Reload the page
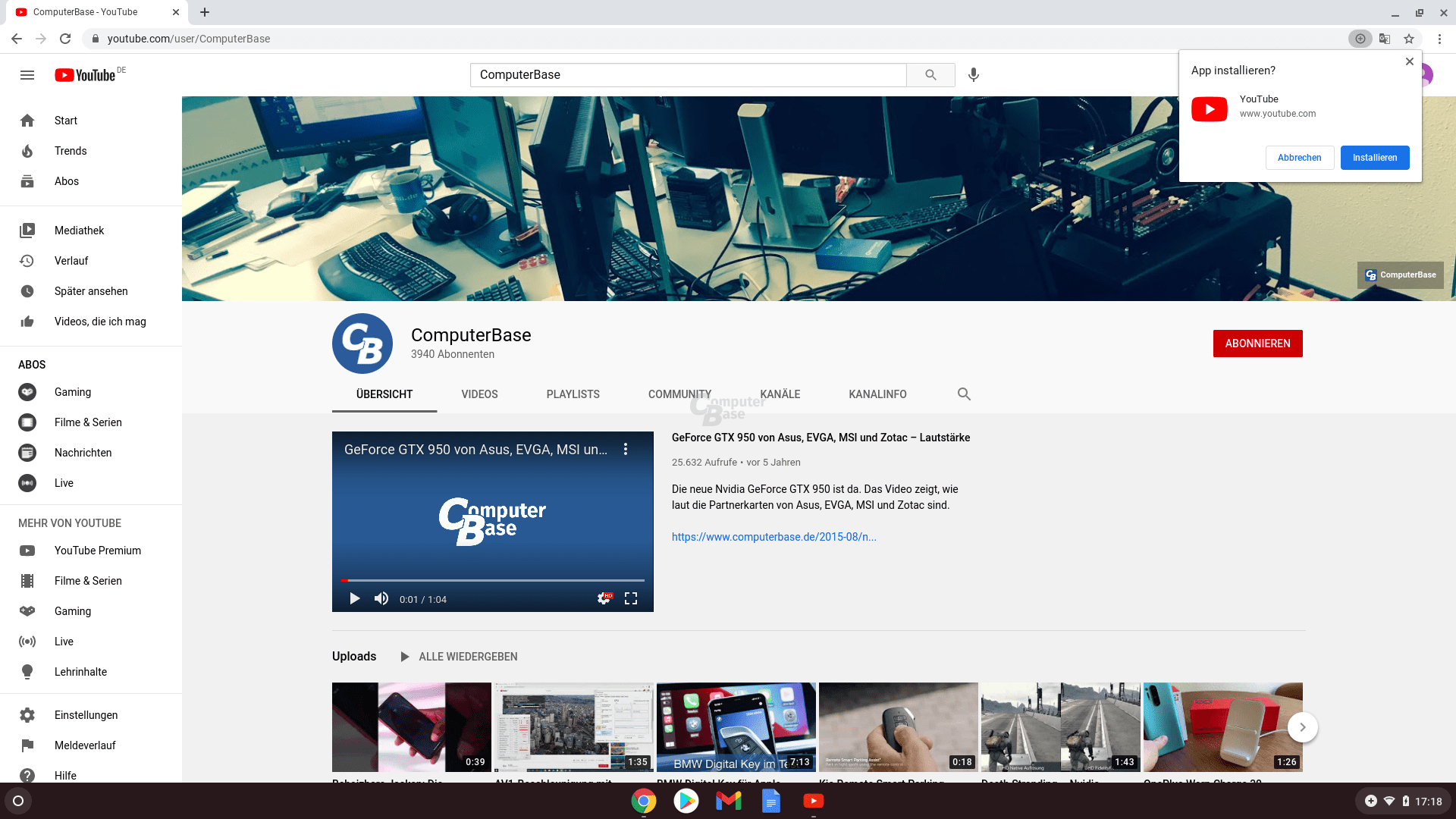 (x=65, y=39)
